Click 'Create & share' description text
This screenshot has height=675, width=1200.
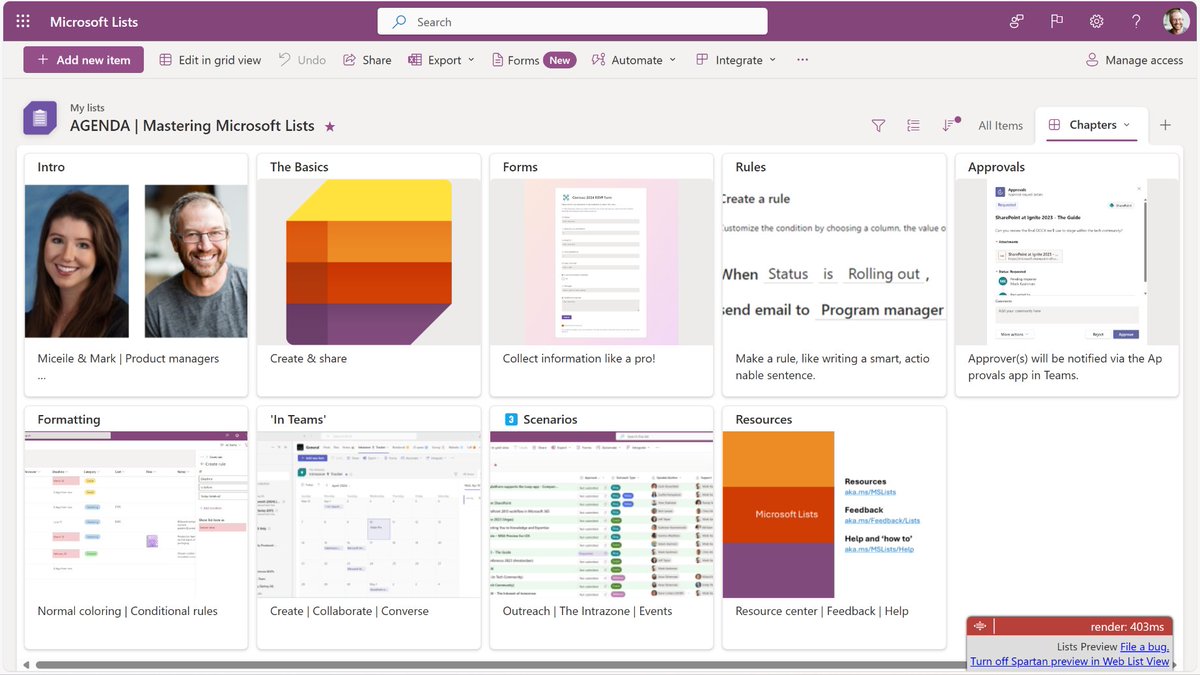308,358
